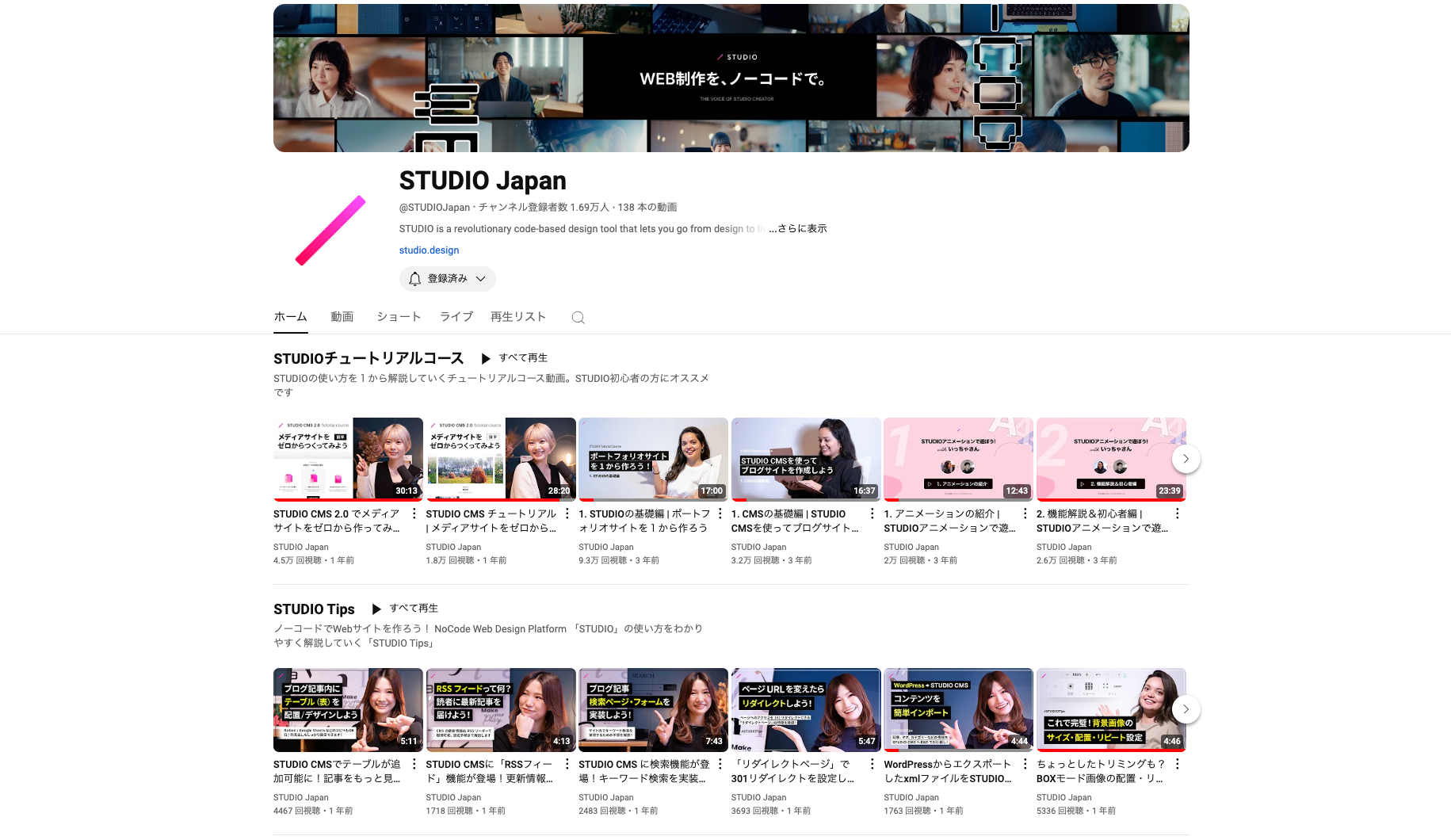1451x840 pixels.
Task: Play the 28:20 メディアサイト thumbnail
Action: (501, 460)
